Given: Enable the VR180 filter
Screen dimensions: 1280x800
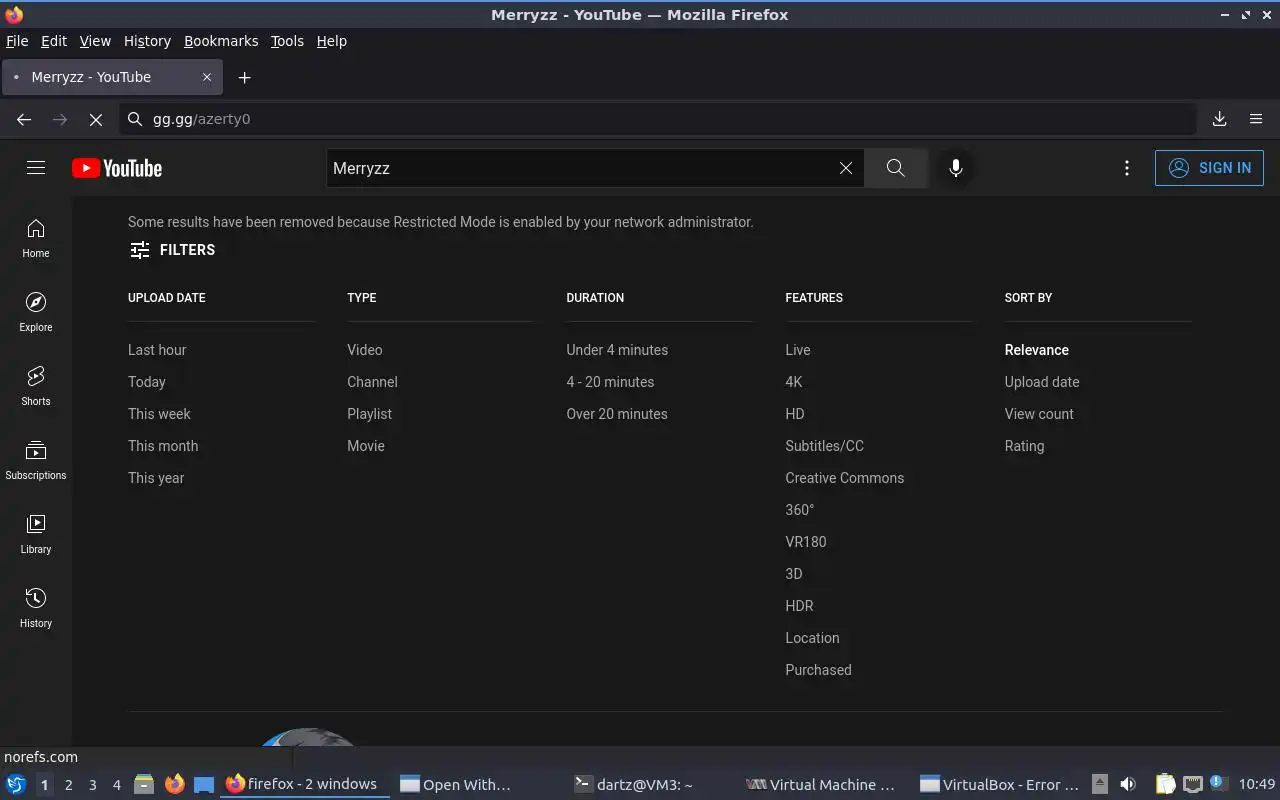Looking at the screenshot, I should point(806,542).
